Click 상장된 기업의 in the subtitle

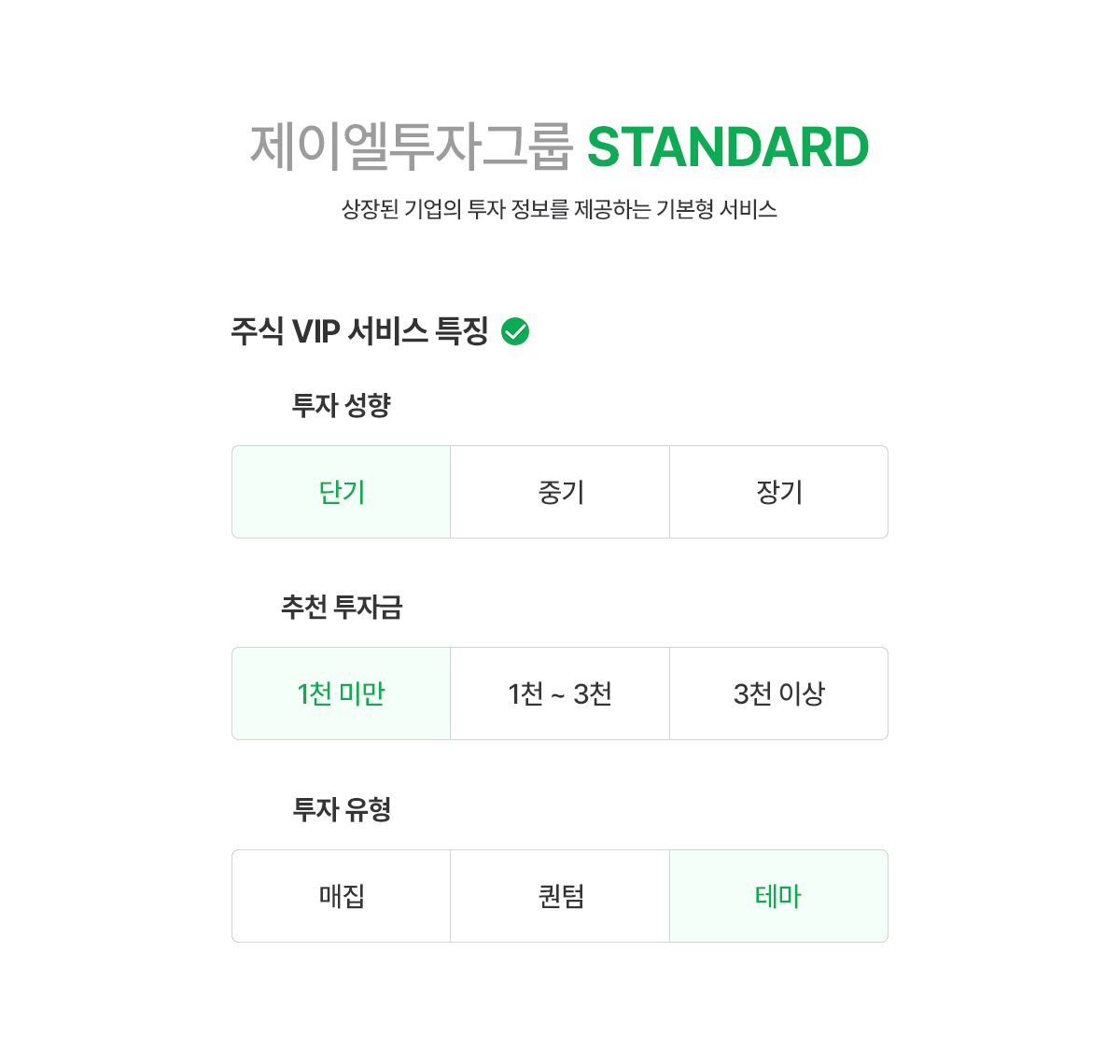point(401,209)
